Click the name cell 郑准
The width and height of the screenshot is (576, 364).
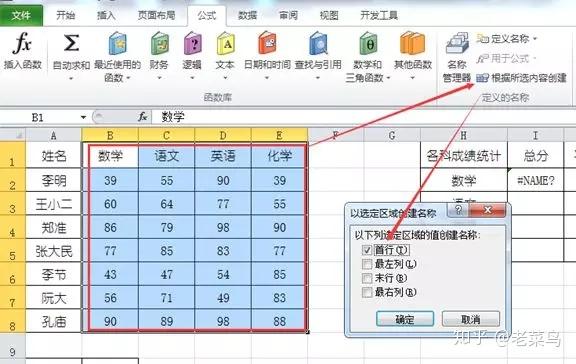pyautogui.click(x=54, y=227)
